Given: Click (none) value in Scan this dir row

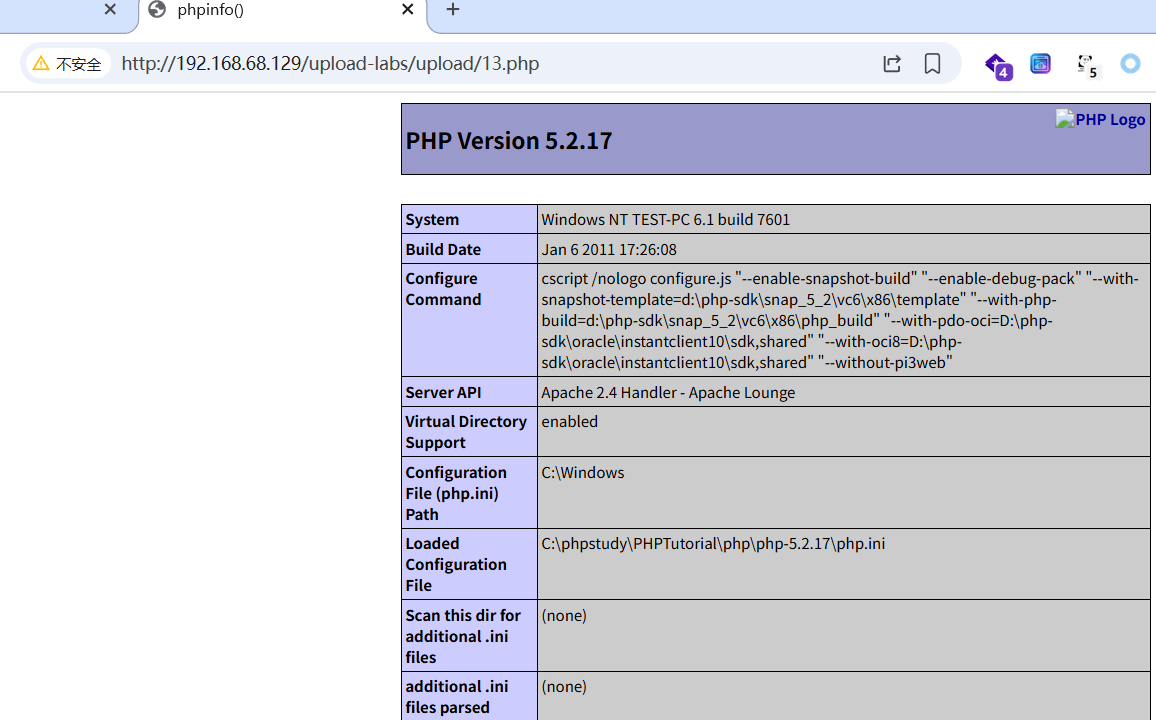Looking at the screenshot, I should [564, 615].
